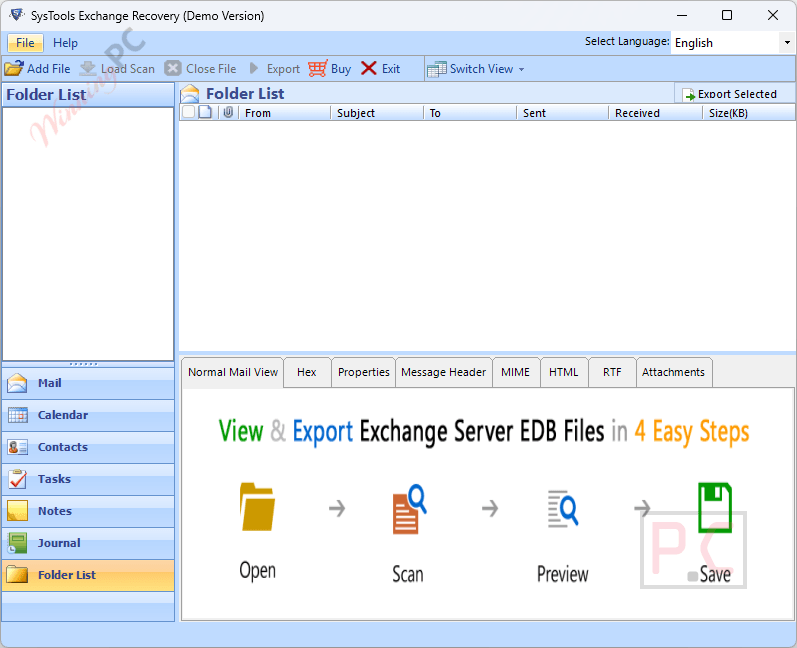This screenshot has width=797, height=648.
Task: Click the Contacts card icon in sidebar
Action: tap(18, 447)
